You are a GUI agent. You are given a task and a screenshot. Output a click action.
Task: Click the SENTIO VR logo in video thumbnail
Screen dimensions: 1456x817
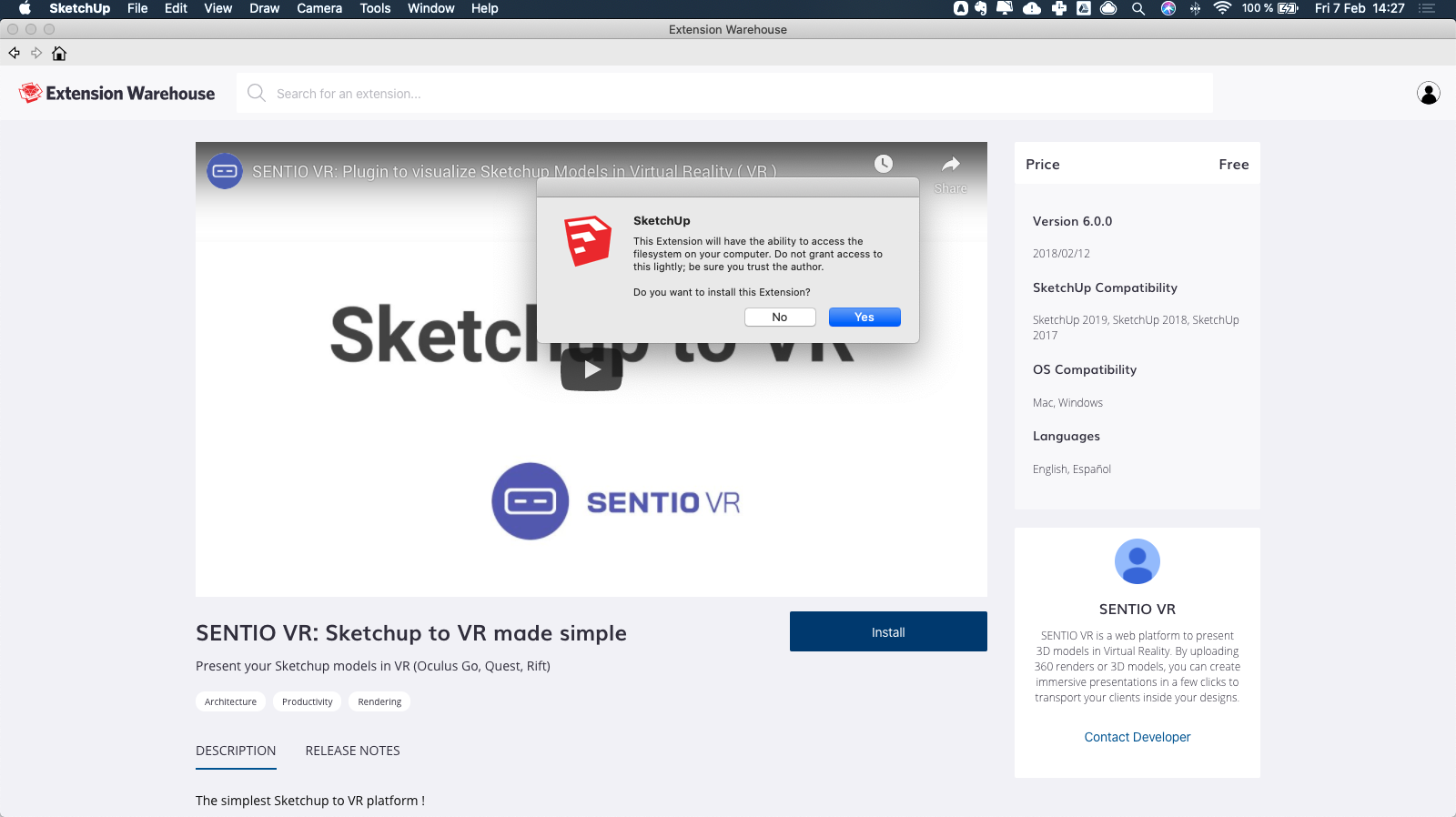point(616,501)
